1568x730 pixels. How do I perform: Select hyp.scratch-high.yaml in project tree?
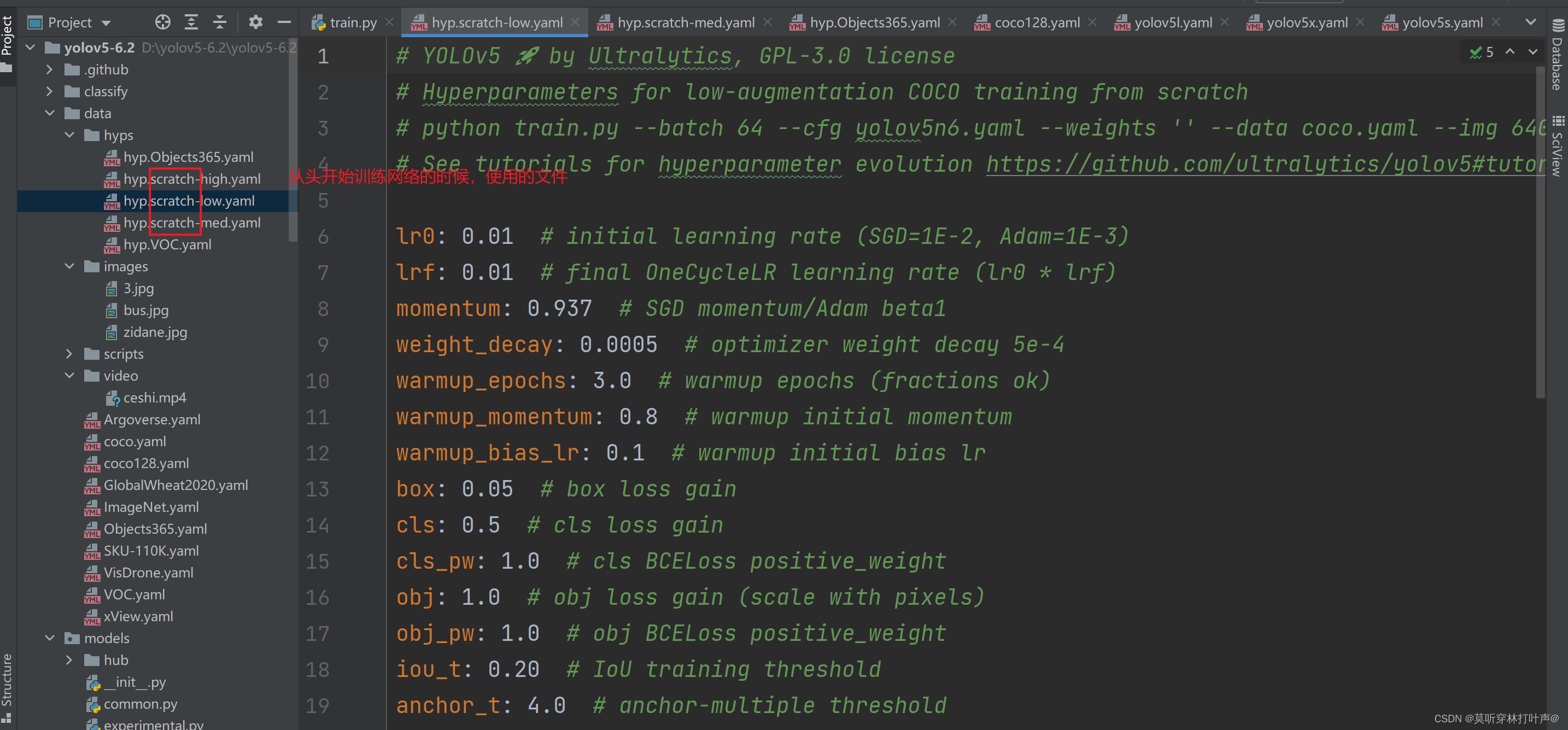192,179
